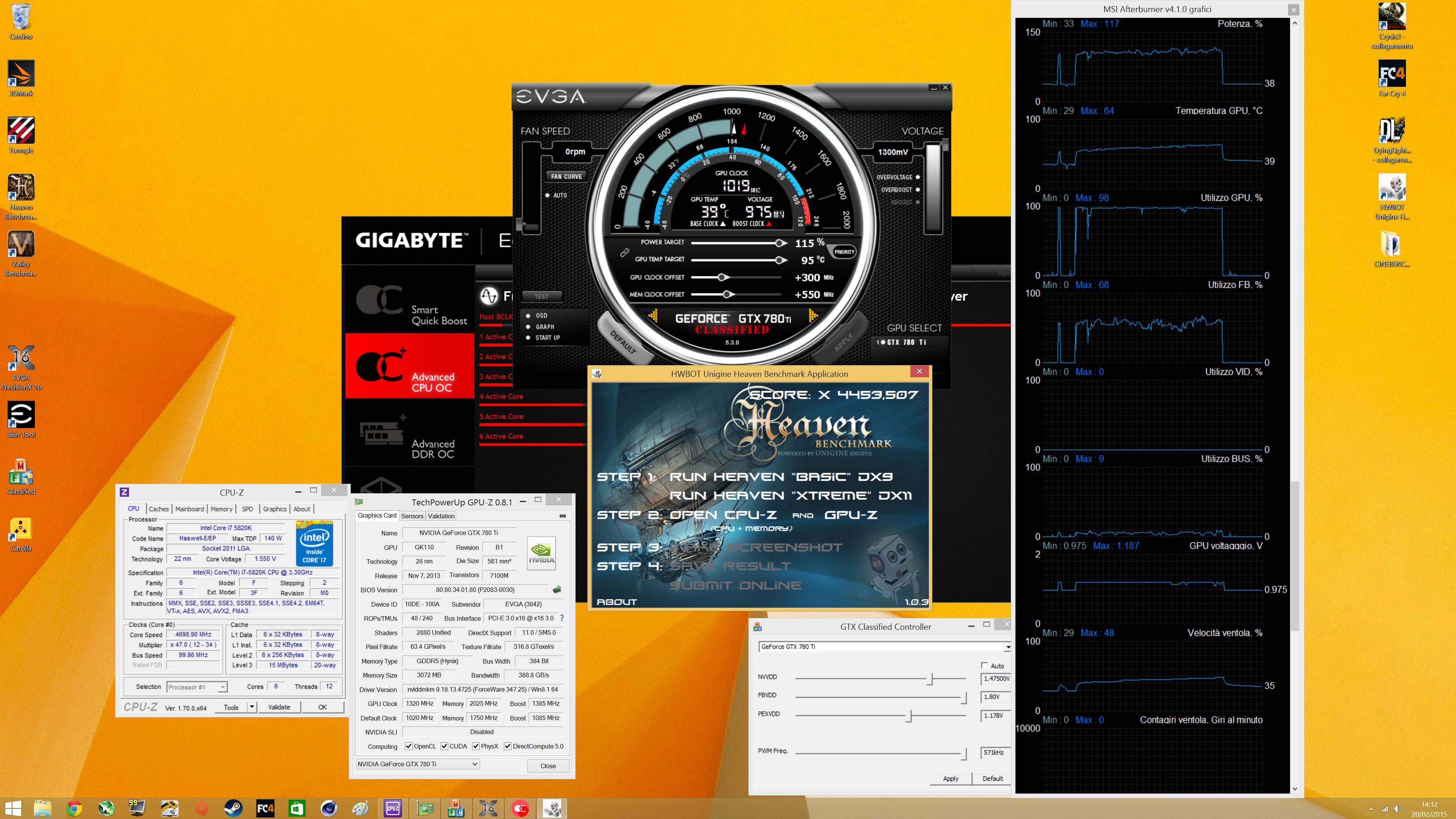Select previous GPU with left yellow arrow
This screenshot has height=819, width=1456.
[x=653, y=315]
